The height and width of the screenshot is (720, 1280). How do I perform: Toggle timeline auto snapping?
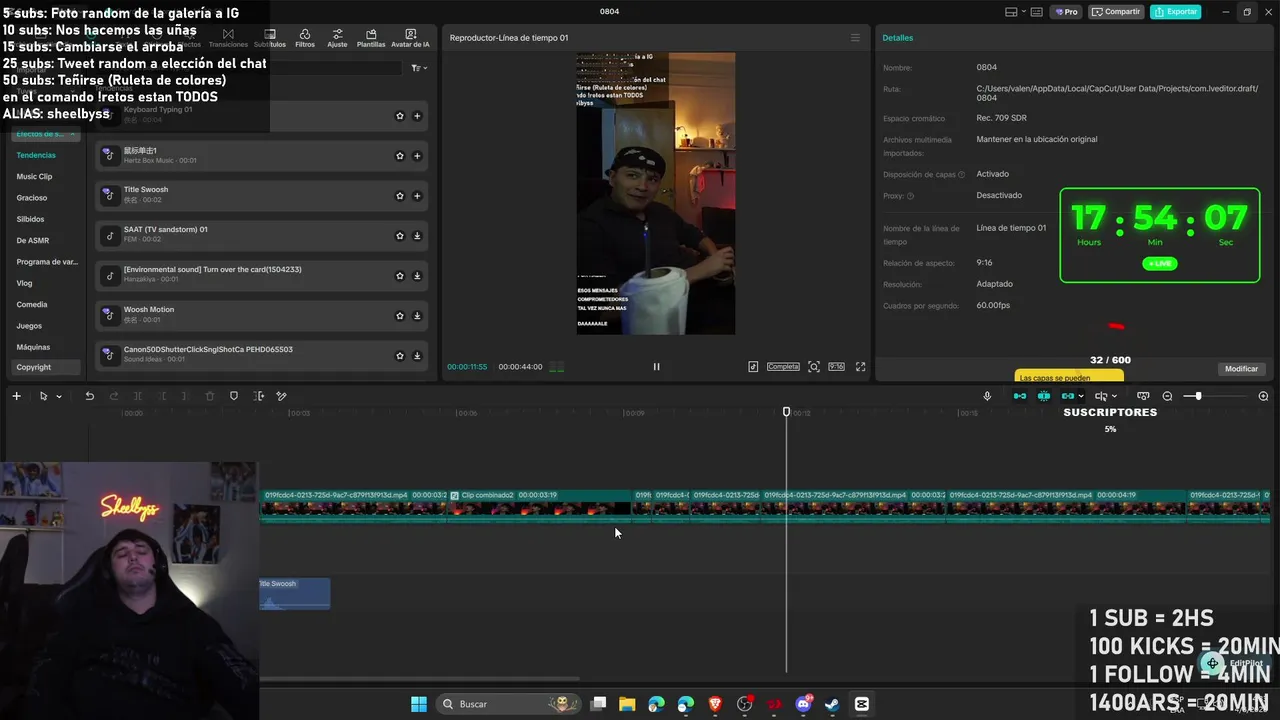point(1044,397)
